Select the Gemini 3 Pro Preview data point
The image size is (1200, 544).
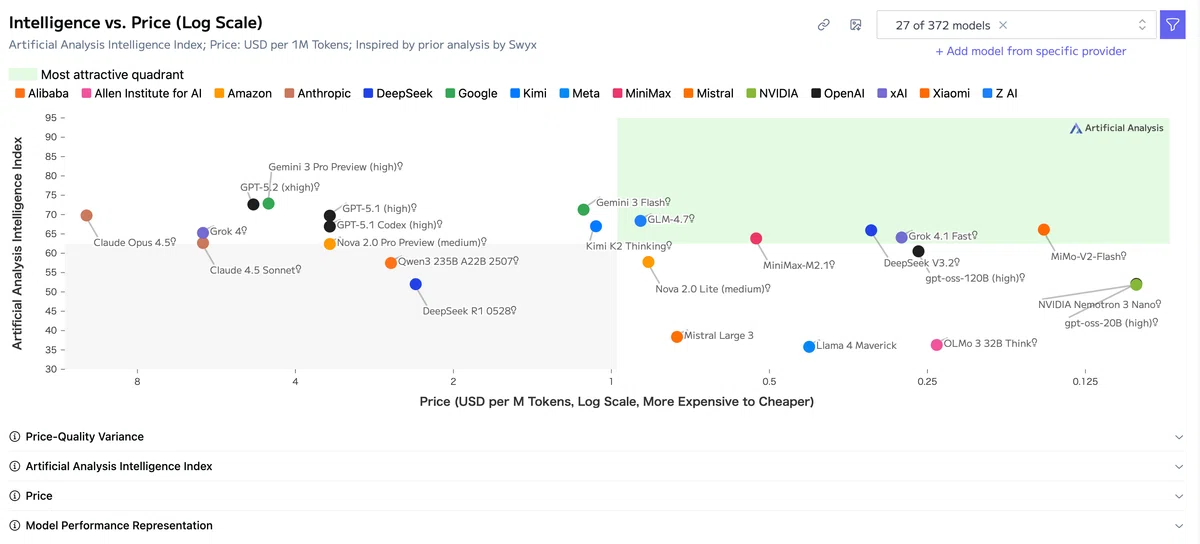coord(268,204)
